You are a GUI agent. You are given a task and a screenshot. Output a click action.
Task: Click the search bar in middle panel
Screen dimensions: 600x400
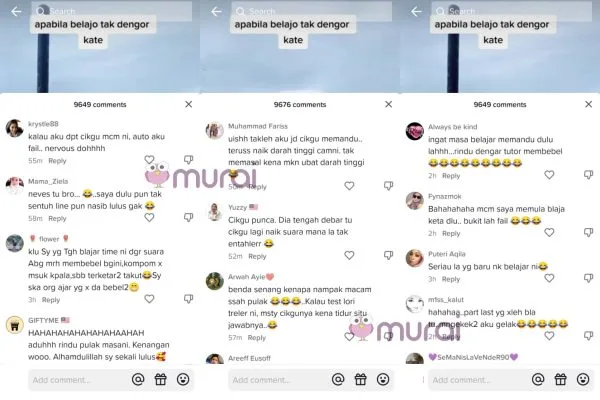pos(312,11)
